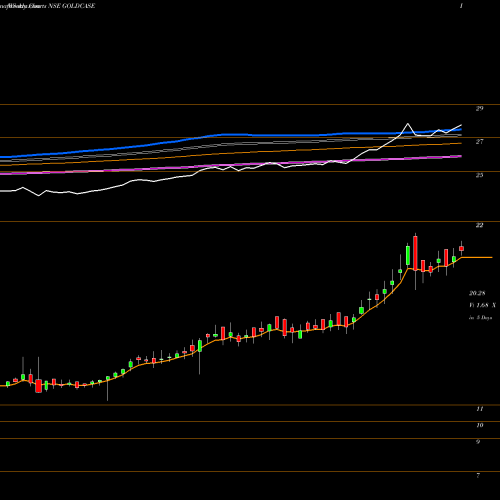Click the 'NSE GOLDCASE' chart title
The image size is (500, 500).
(x=72, y=6)
